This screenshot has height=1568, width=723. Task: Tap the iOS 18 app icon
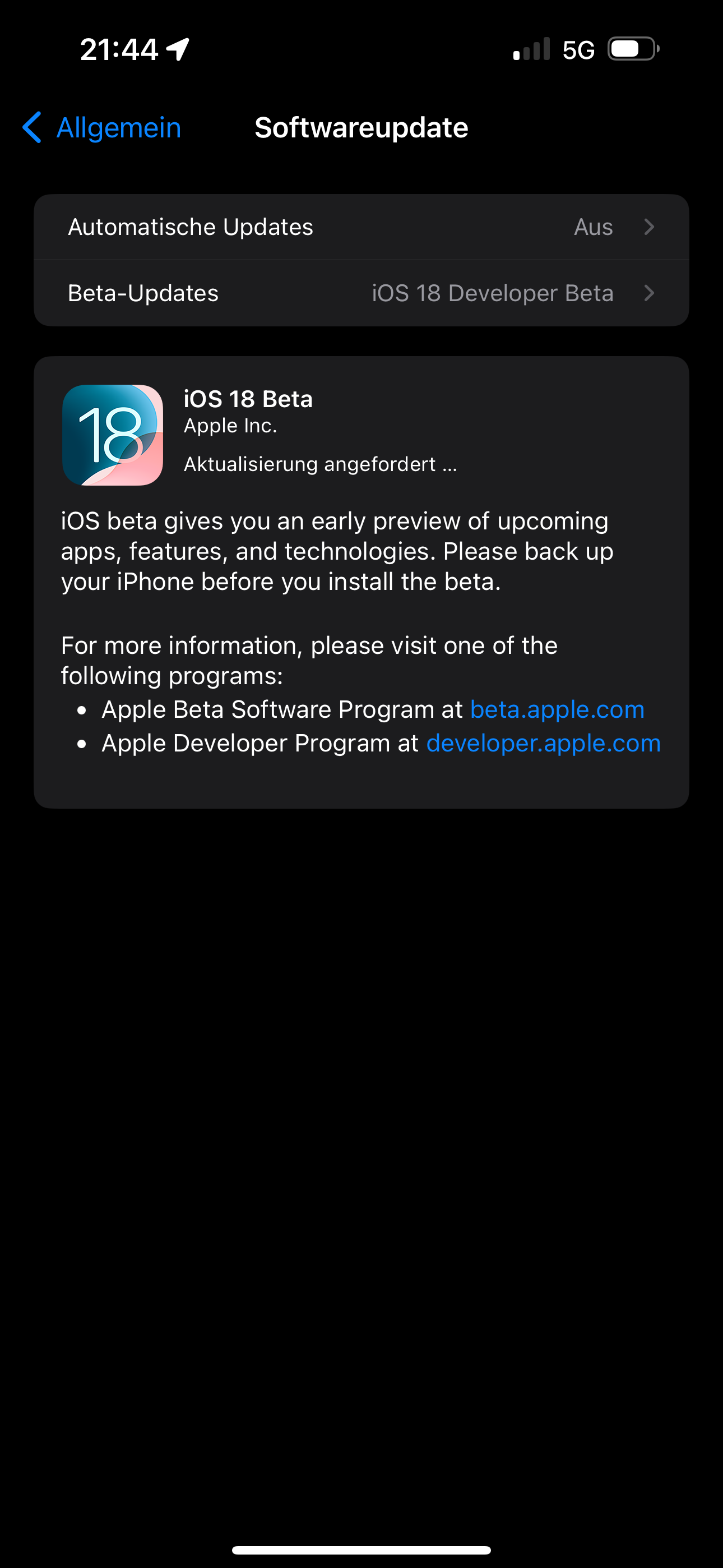[113, 435]
